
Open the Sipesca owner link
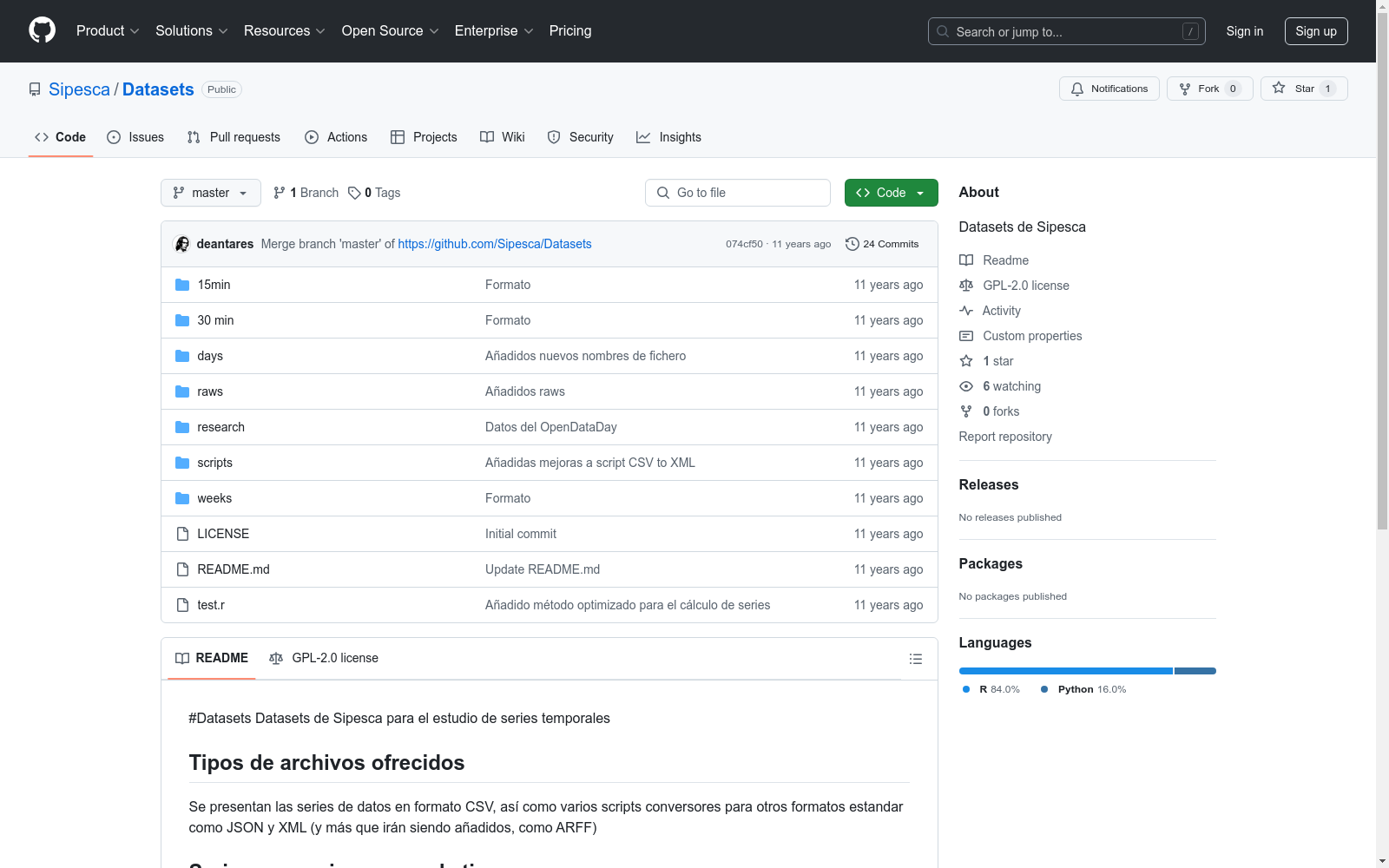tap(79, 89)
